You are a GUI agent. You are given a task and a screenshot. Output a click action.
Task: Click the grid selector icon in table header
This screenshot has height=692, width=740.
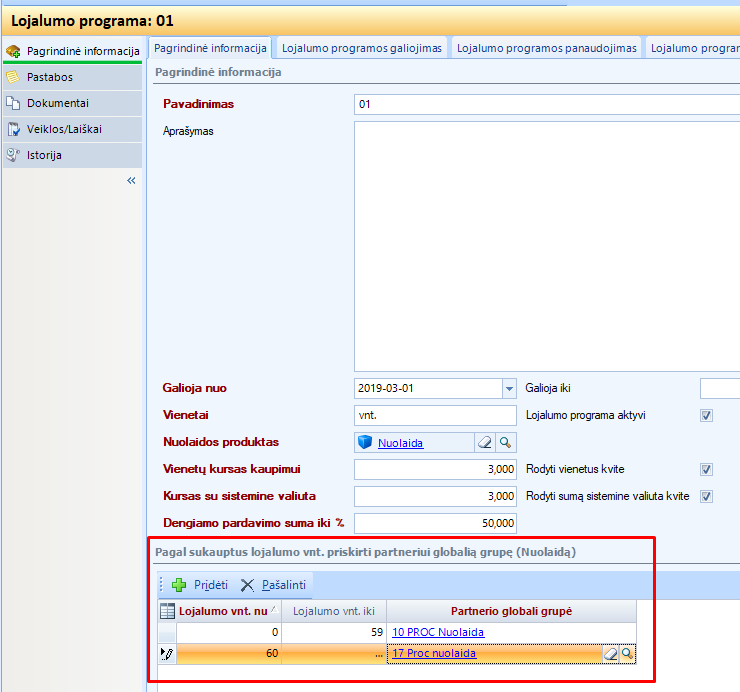(x=167, y=612)
